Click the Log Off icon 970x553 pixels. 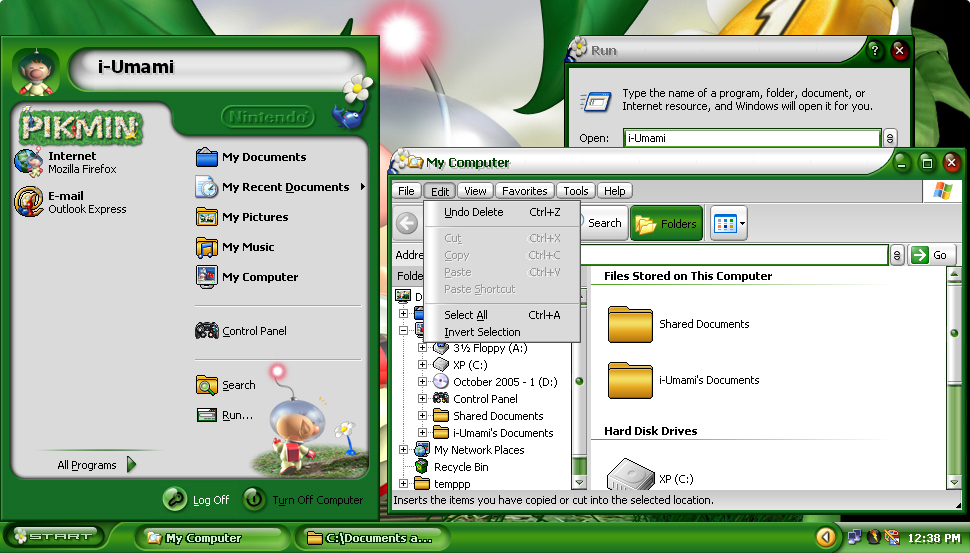174,499
